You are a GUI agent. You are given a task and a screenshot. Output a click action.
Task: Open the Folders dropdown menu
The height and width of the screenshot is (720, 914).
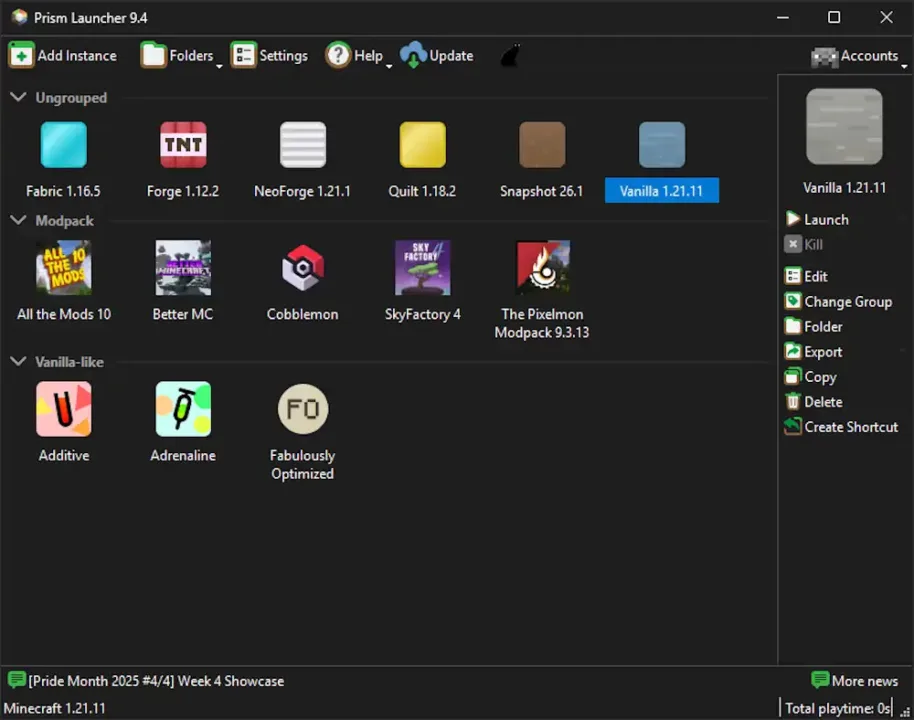tap(180, 56)
